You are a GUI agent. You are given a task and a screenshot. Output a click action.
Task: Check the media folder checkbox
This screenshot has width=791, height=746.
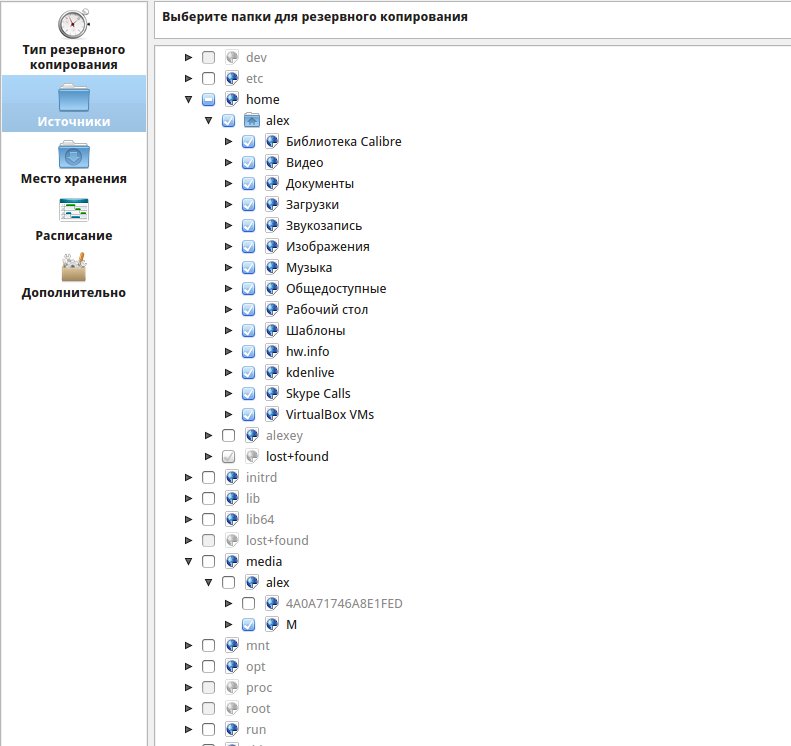(208, 561)
